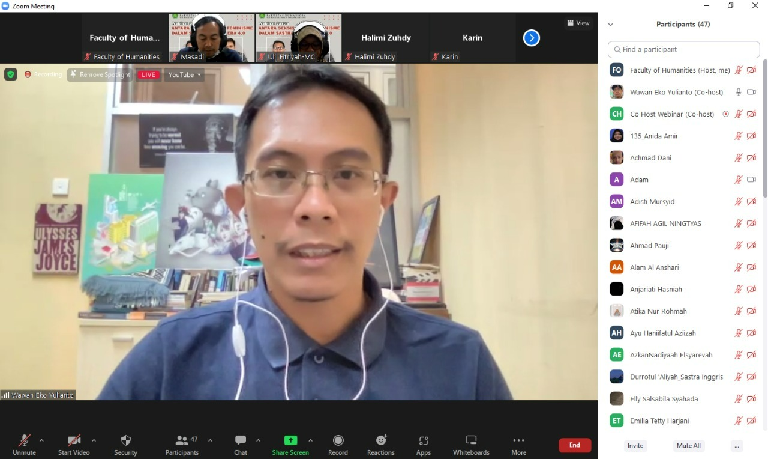Click the red End meeting button
This screenshot has width=768, height=459.
click(x=575, y=445)
